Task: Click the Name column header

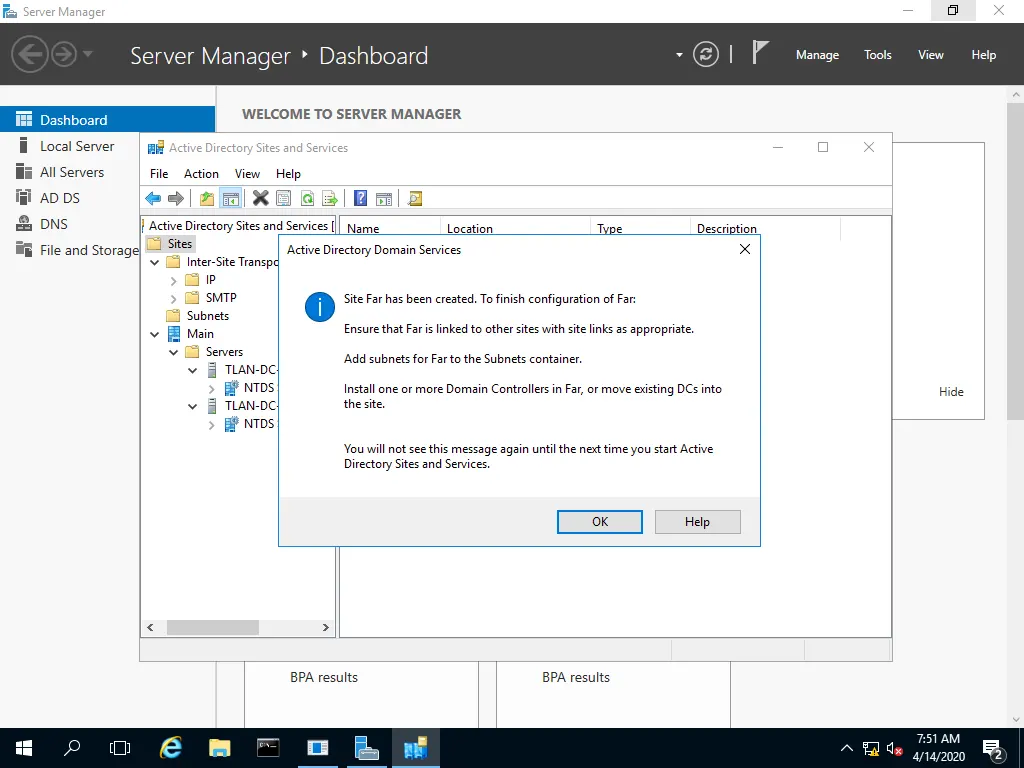Action: tap(390, 228)
